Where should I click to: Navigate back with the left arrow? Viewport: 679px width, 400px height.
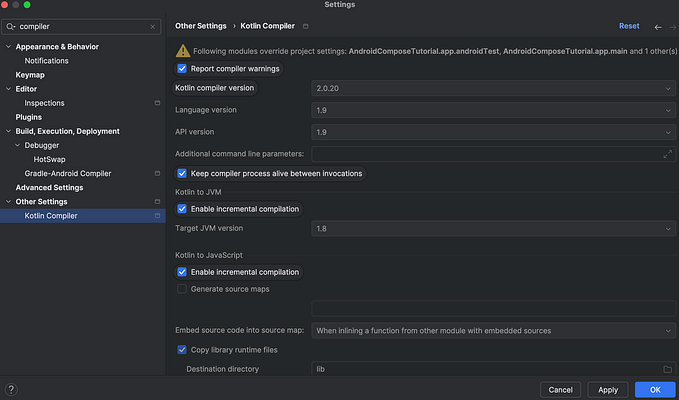[x=658, y=27]
